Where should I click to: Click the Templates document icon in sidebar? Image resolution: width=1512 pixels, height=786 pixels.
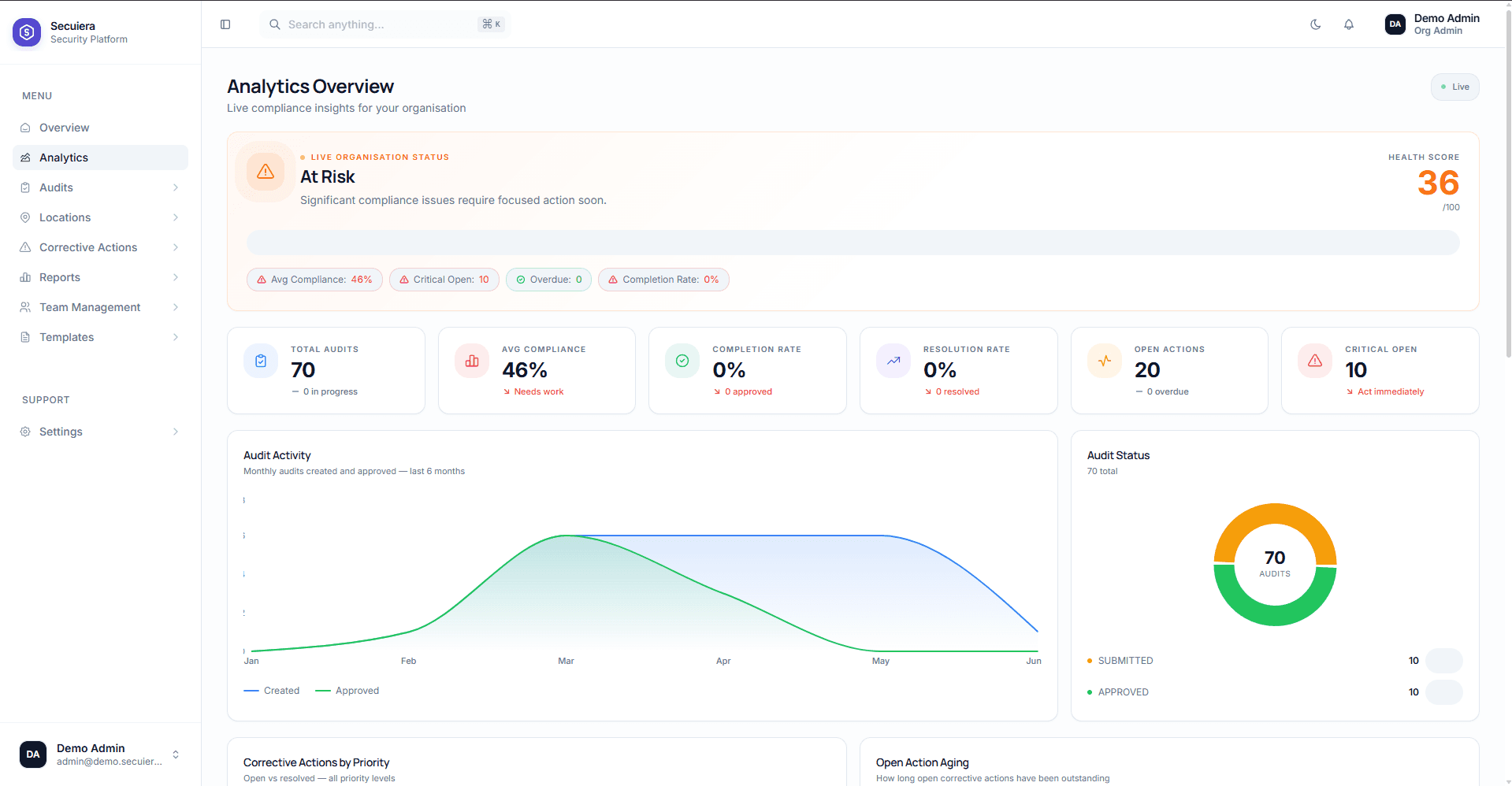pyautogui.click(x=25, y=337)
